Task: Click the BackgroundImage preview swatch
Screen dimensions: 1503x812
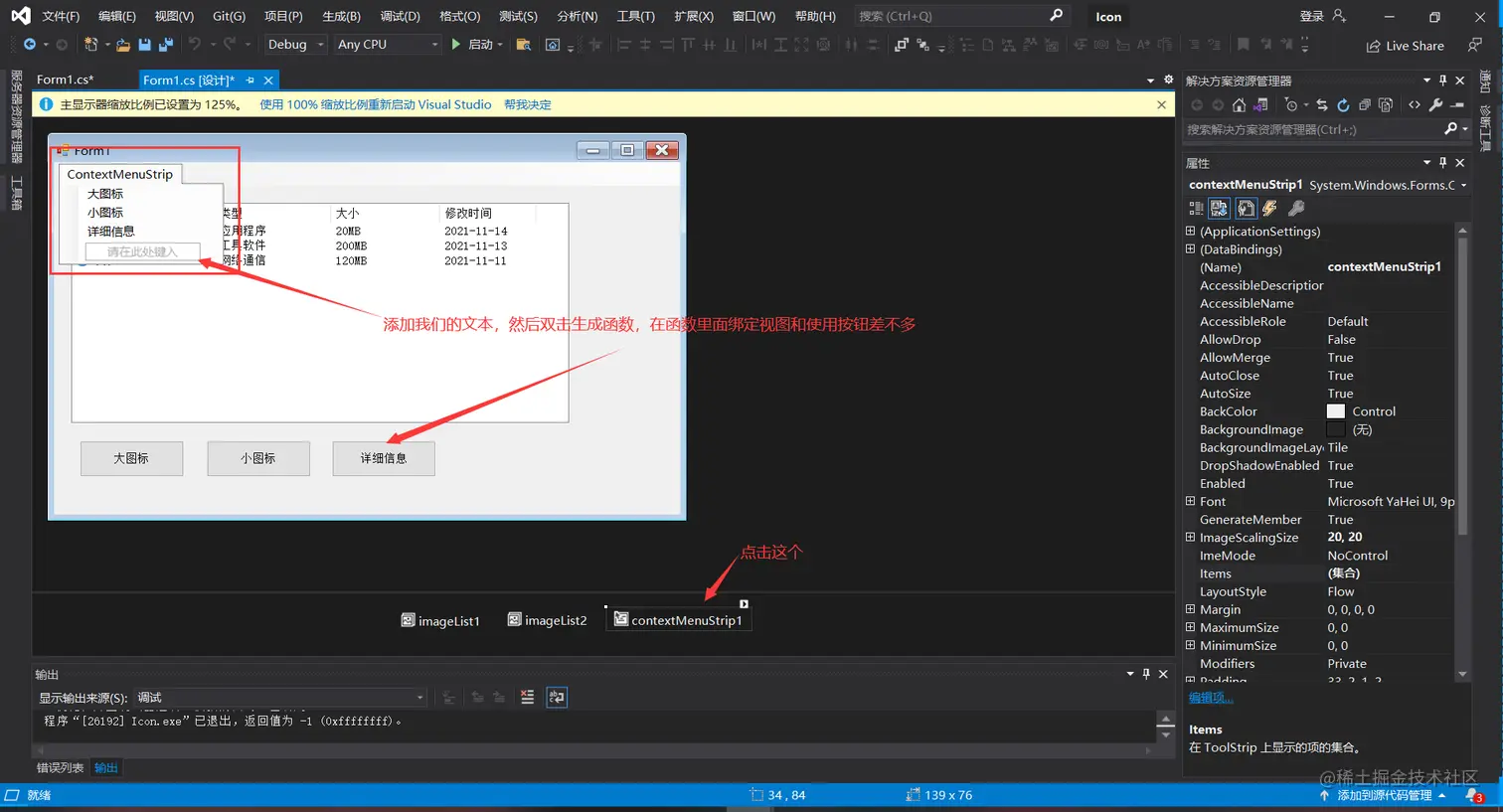Action: [x=1336, y=429]
